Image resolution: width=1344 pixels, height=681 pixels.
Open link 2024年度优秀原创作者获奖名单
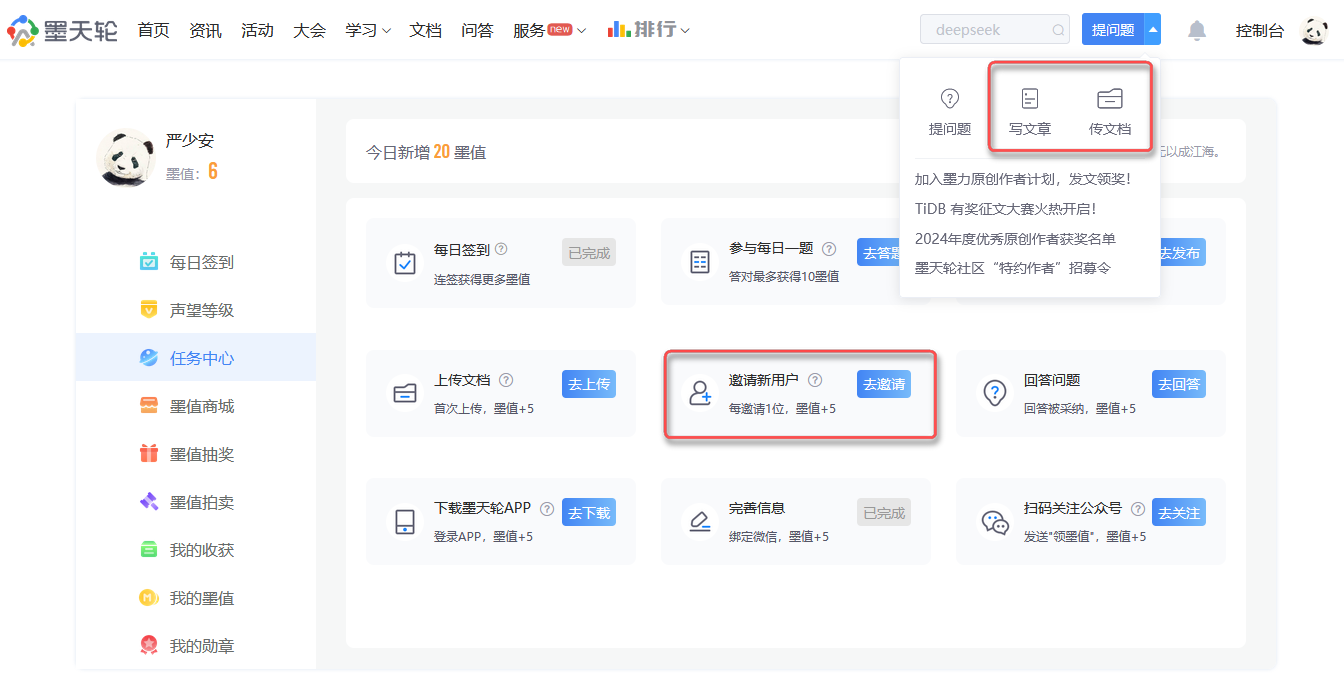[1015, 238]
